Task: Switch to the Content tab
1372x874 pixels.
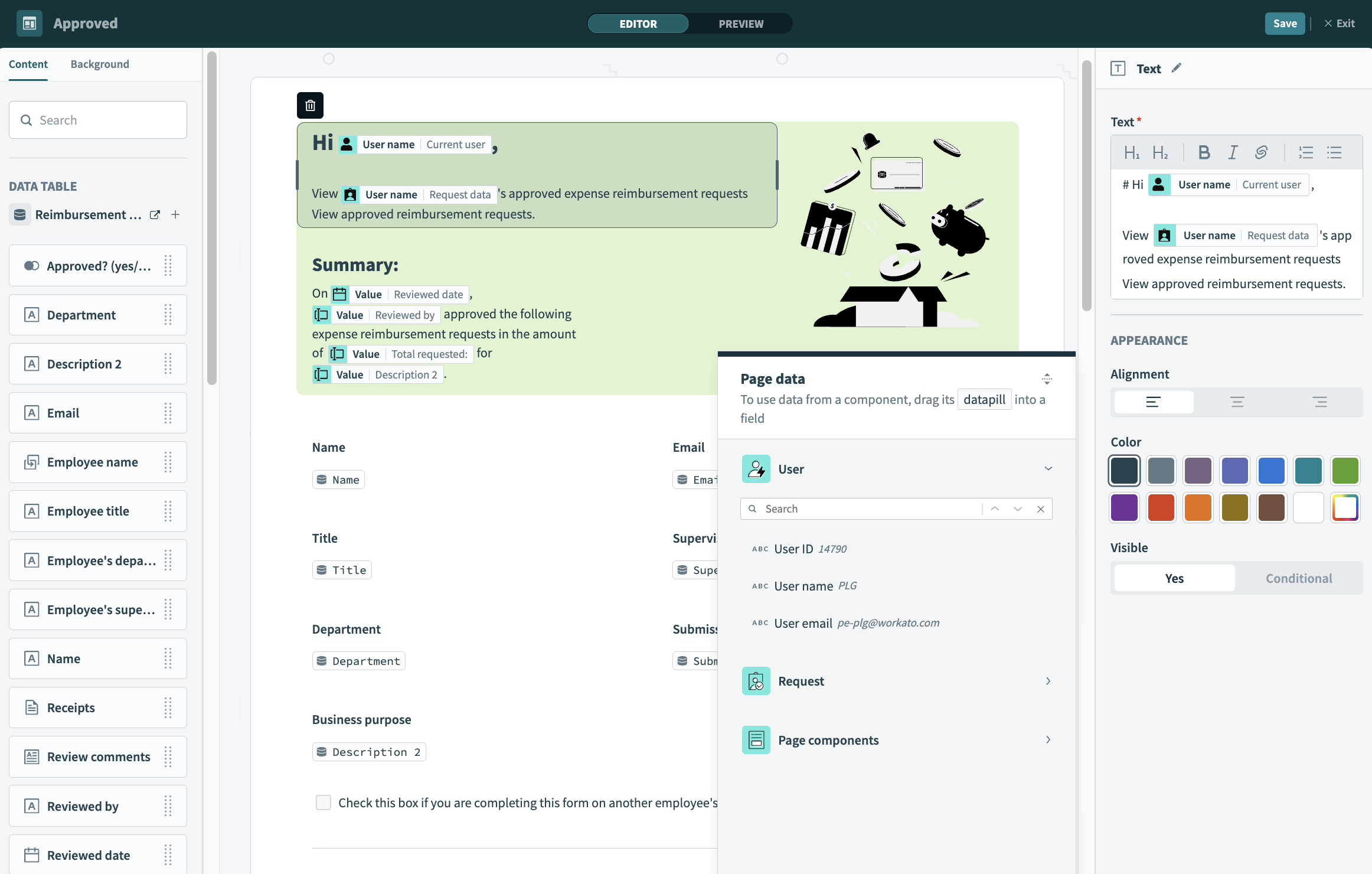Action: click(28, 64)
